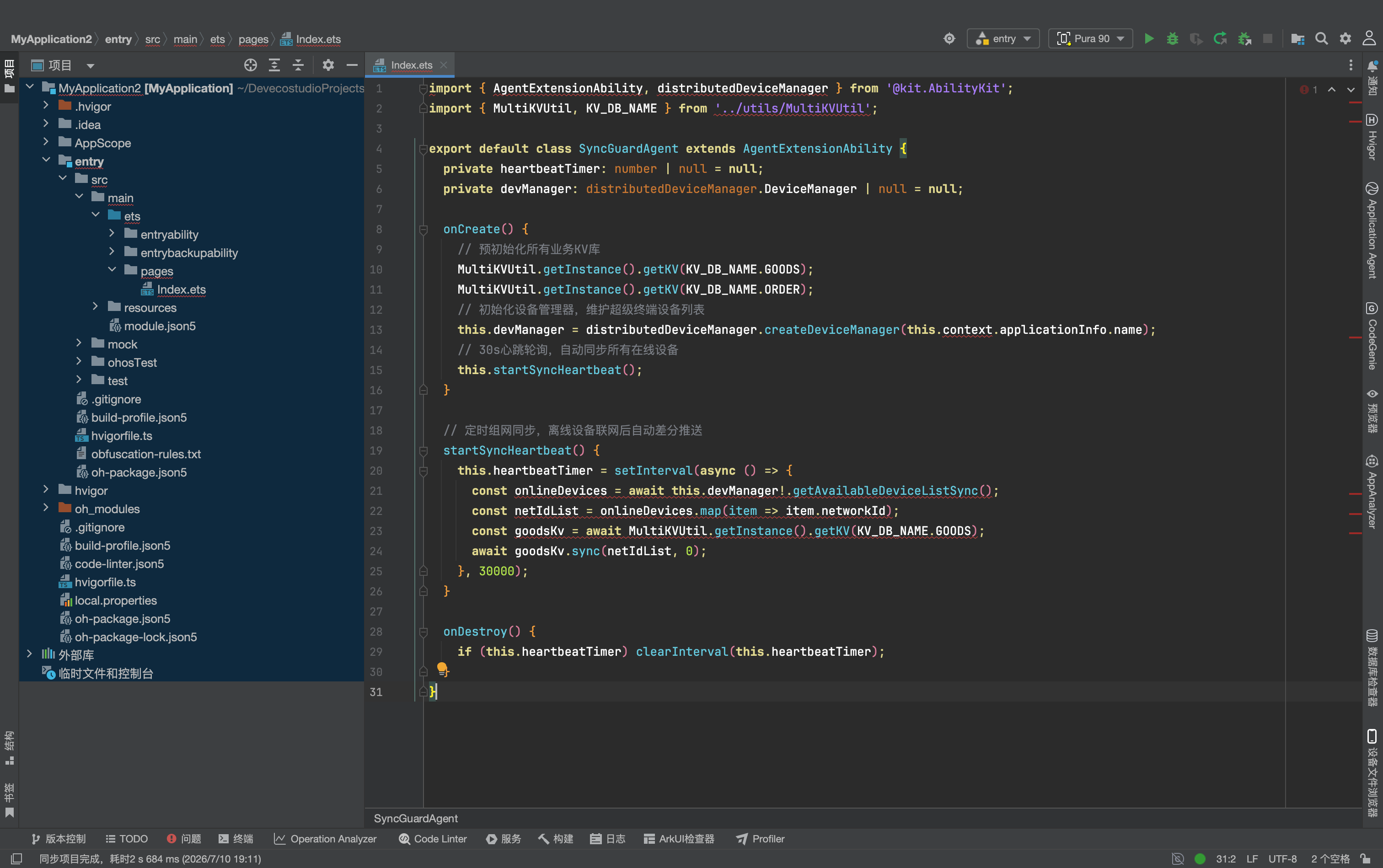The width and height of the screenshot is (1383, 868).
Task: Open the Code Linter tab
Action: point(433,839)
